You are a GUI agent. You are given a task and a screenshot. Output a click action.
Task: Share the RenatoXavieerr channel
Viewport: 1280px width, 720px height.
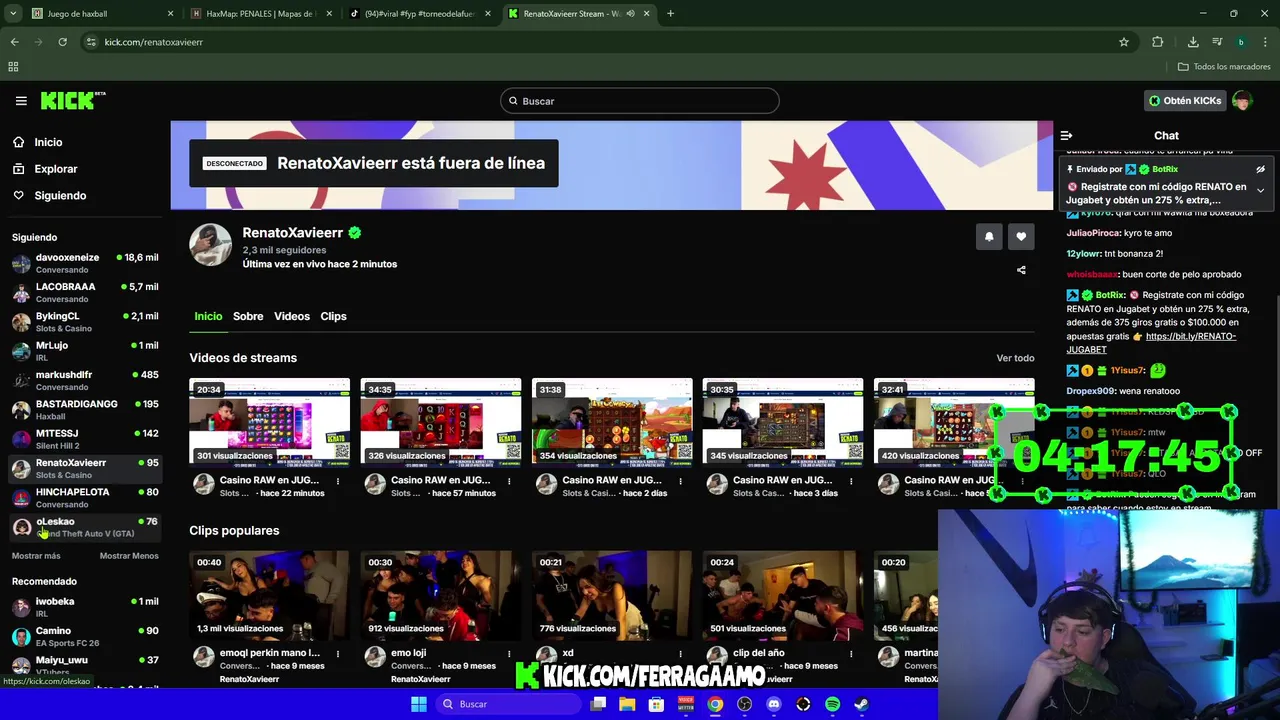[x=1021, y=270]
